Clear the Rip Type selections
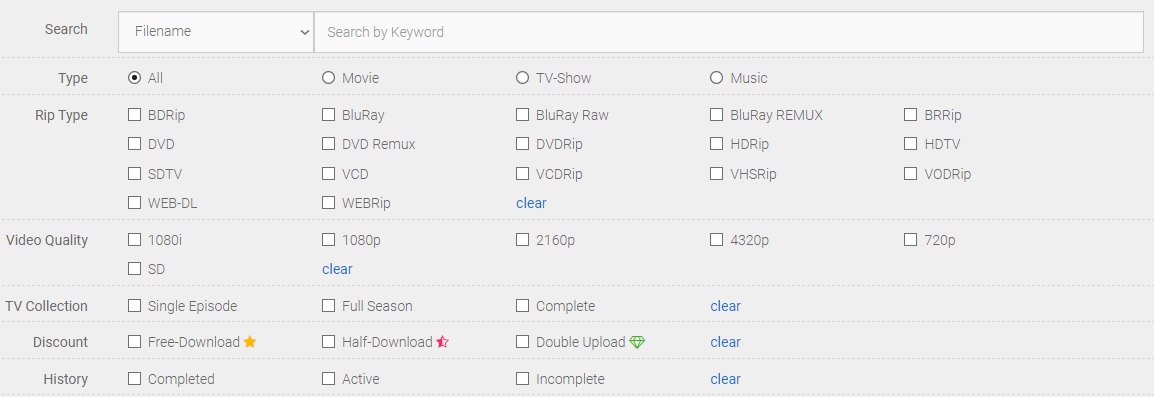The width and height of the screenshot is (1154, 397). tap(531, 203)
